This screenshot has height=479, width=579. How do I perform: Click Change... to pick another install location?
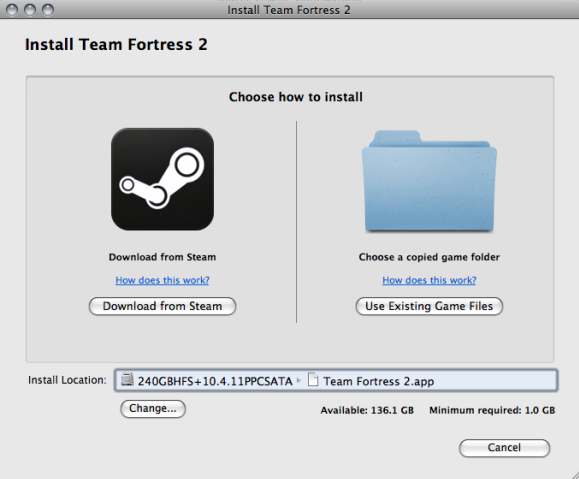(x=153, y=409)
